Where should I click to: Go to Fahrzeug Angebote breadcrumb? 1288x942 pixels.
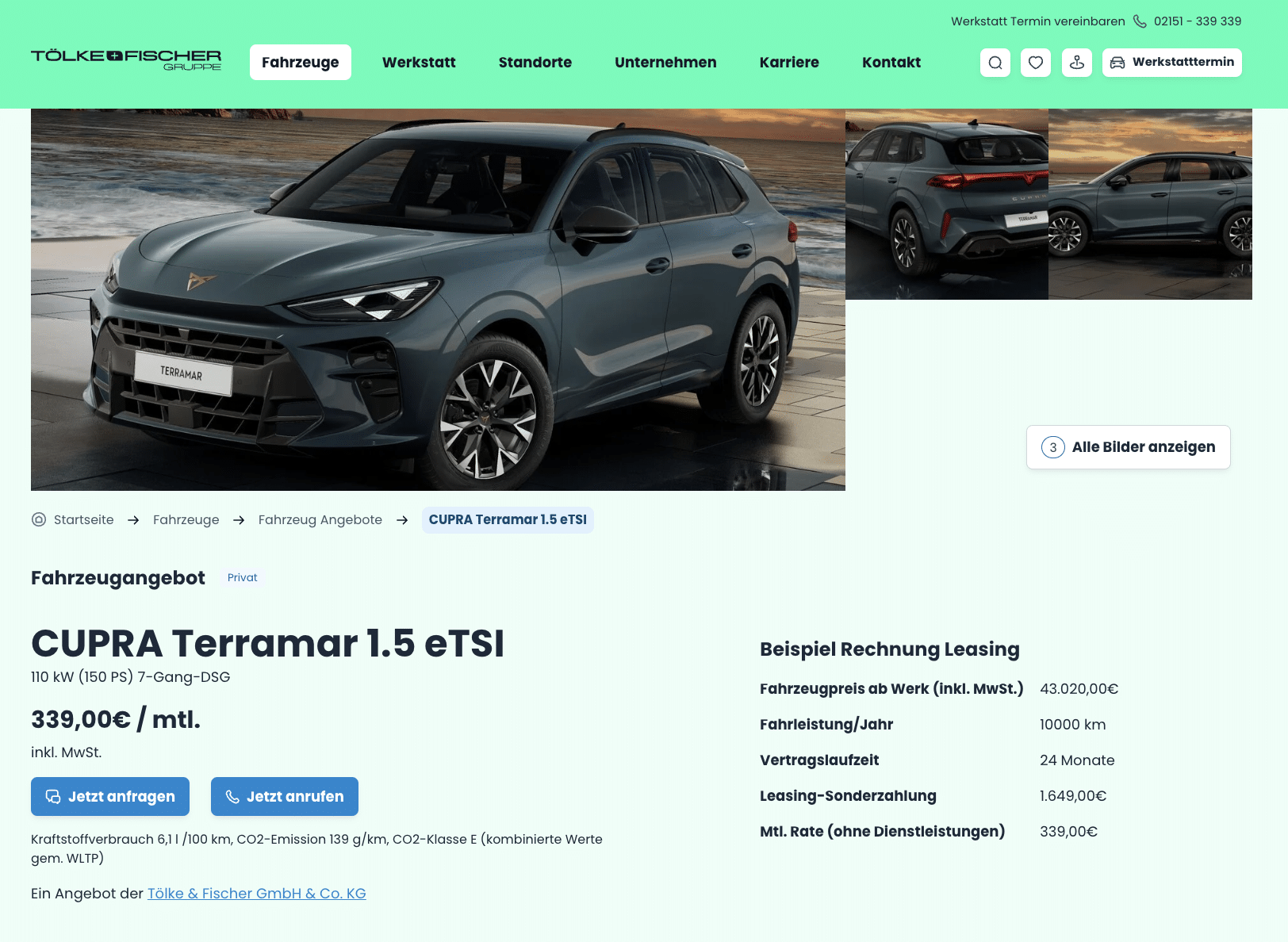pyautogui.click(x=320, y=520)
